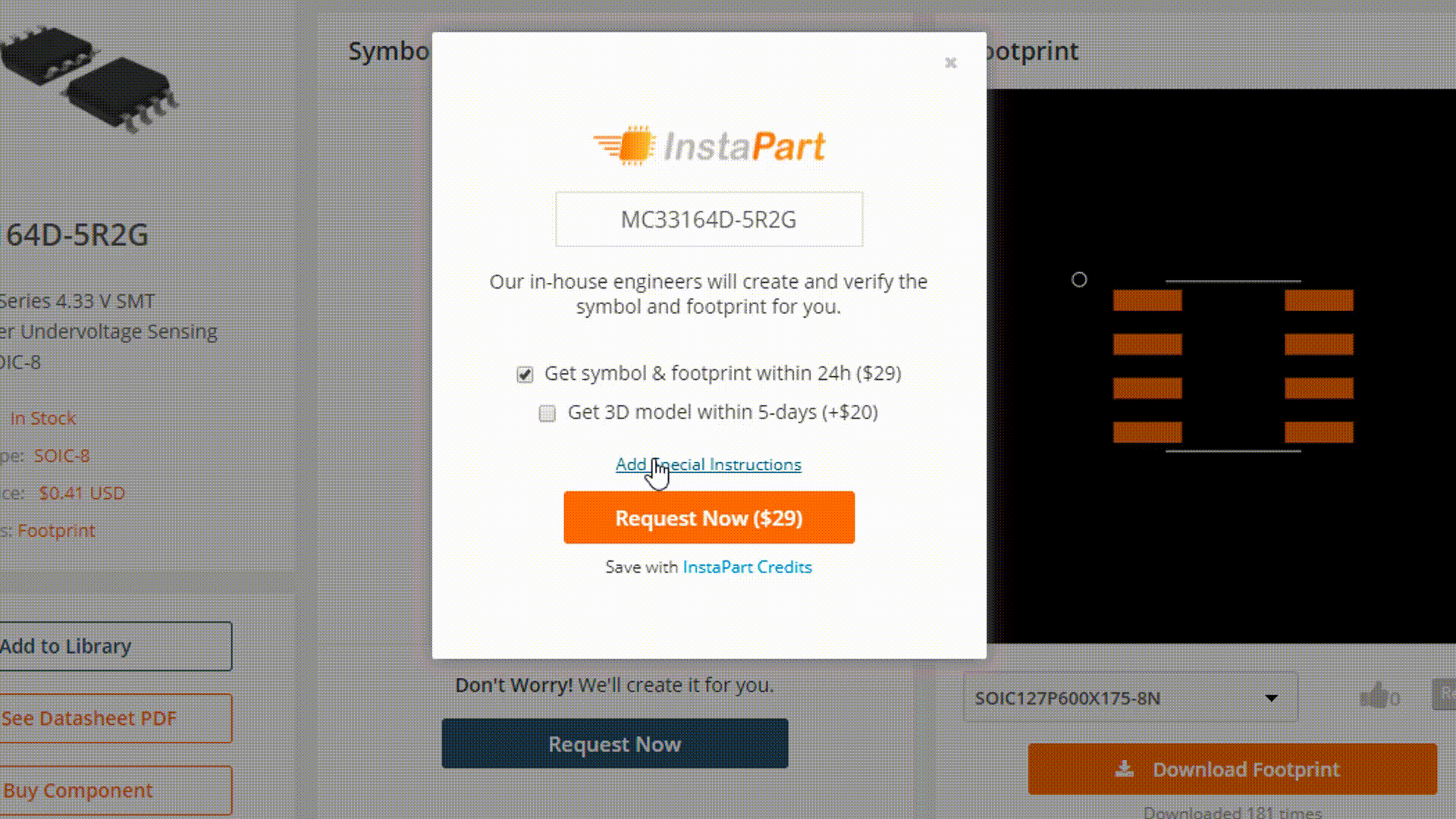The height and width of the screenshot is (819, 1456).
Task: Click the dark Request Now button below the dialog
Action: tap(615, 744)
